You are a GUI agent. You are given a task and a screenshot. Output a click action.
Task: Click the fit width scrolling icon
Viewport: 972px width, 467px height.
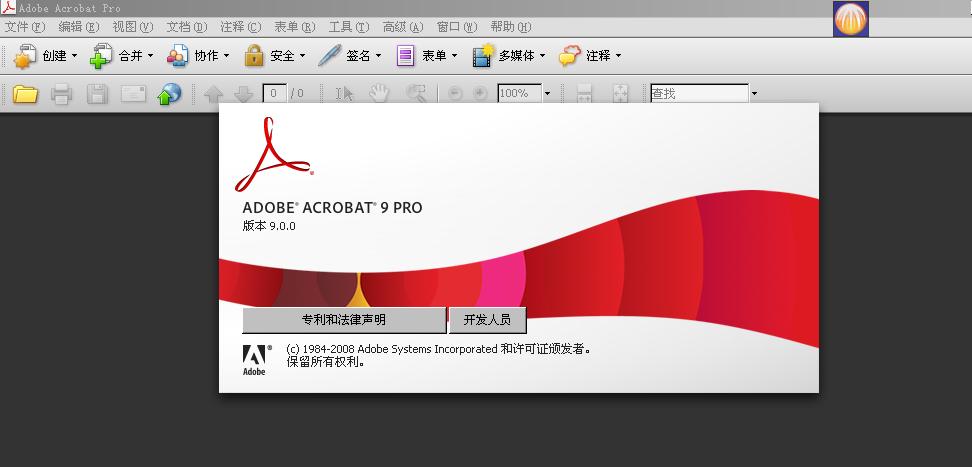pyautogui.click(x=584, y=94)
